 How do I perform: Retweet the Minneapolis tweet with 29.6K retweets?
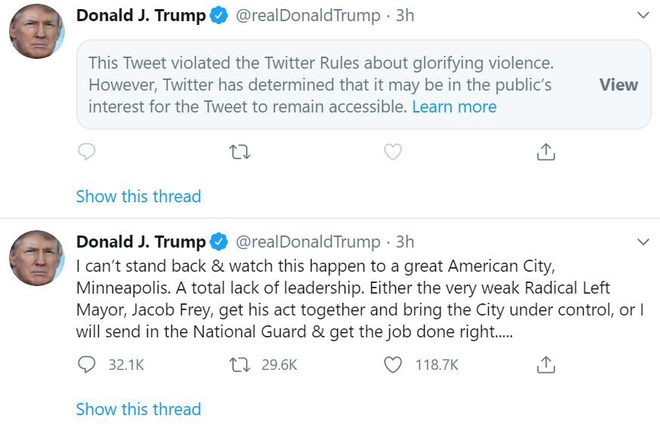click(x=240, y=365)
